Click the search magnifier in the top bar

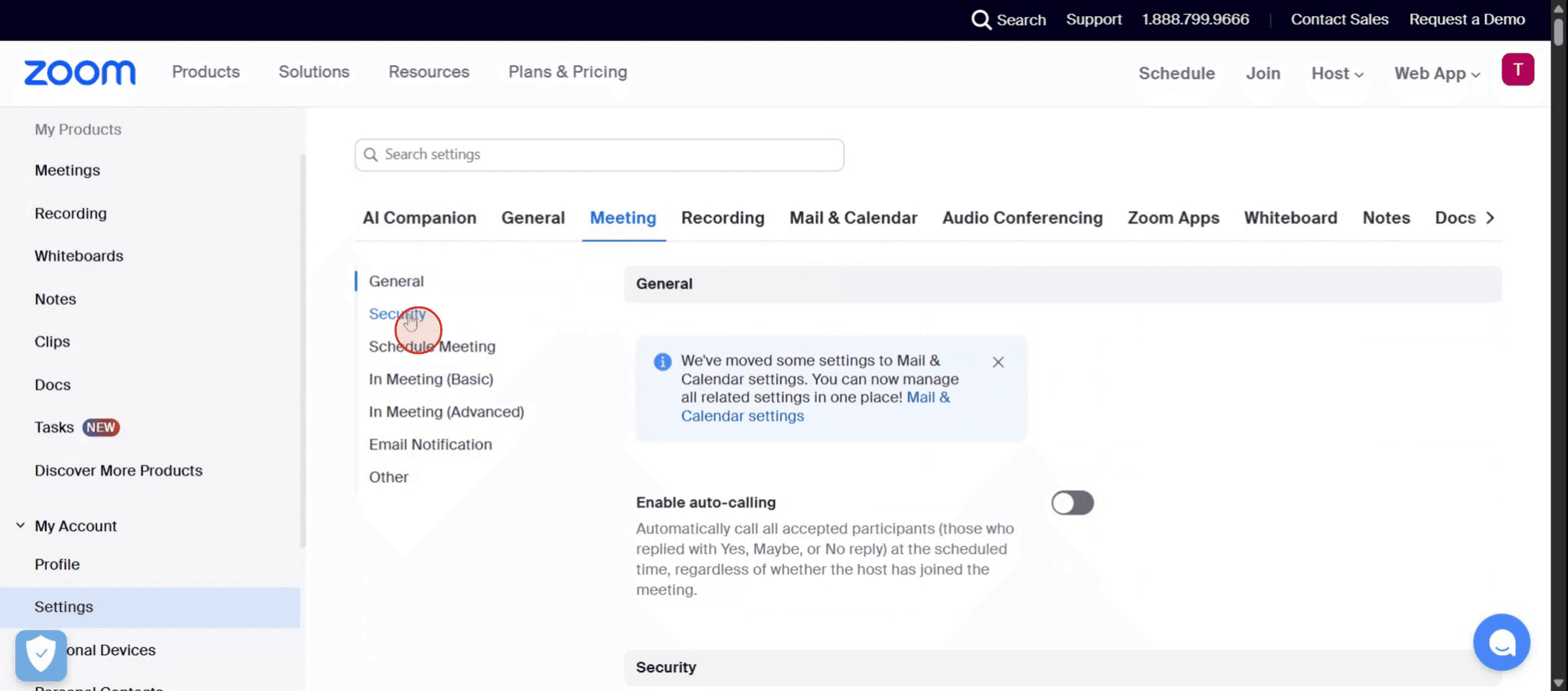coord(981,20)
